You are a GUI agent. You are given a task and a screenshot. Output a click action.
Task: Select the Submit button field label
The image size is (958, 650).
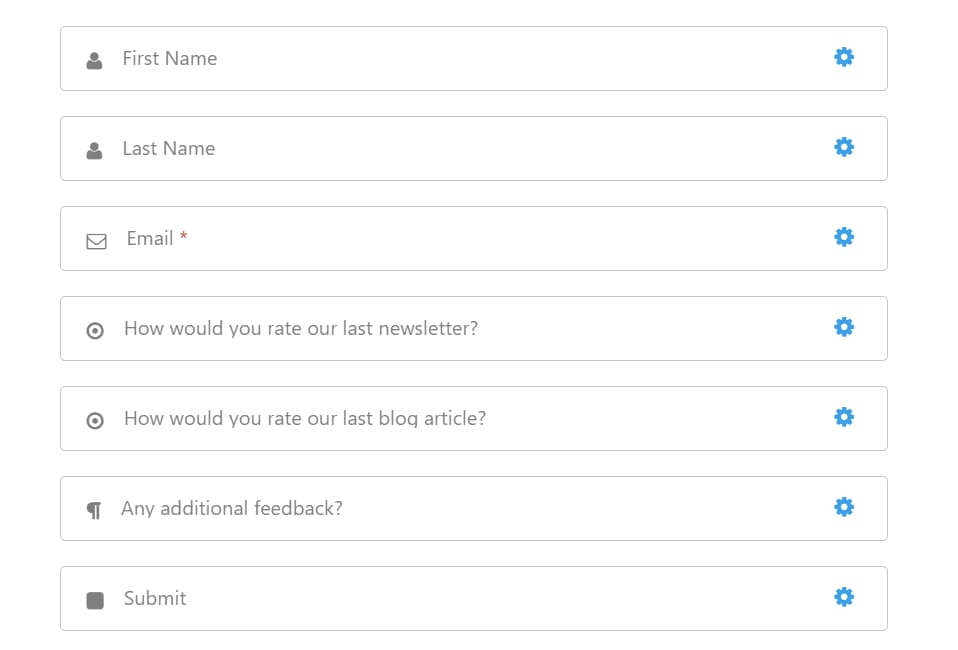point(155,598)
